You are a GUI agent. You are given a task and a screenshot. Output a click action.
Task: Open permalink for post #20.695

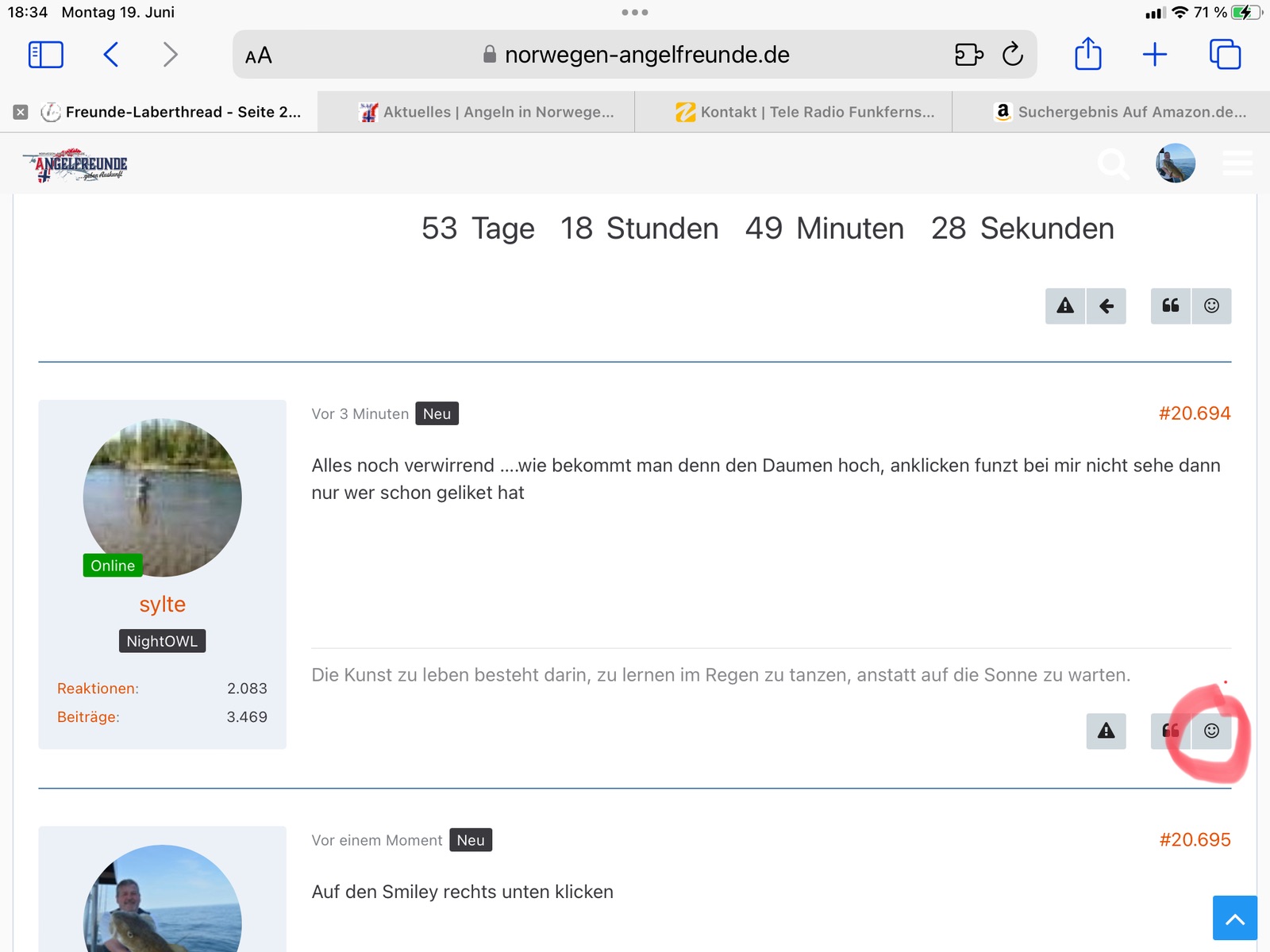pyautogui.click(x=1195, y=840)
